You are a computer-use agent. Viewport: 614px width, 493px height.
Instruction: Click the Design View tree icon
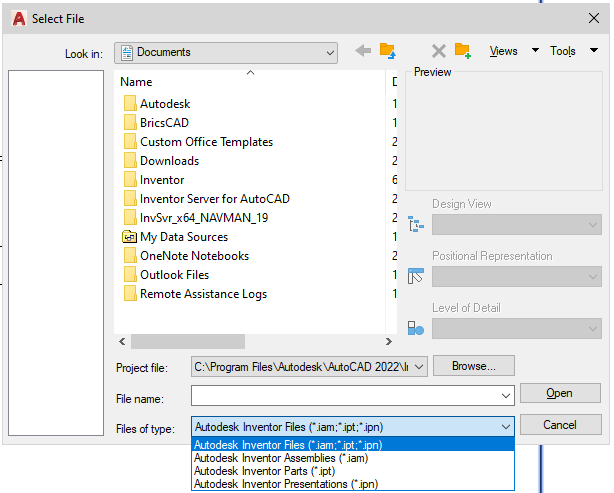[x=415, y=224]
